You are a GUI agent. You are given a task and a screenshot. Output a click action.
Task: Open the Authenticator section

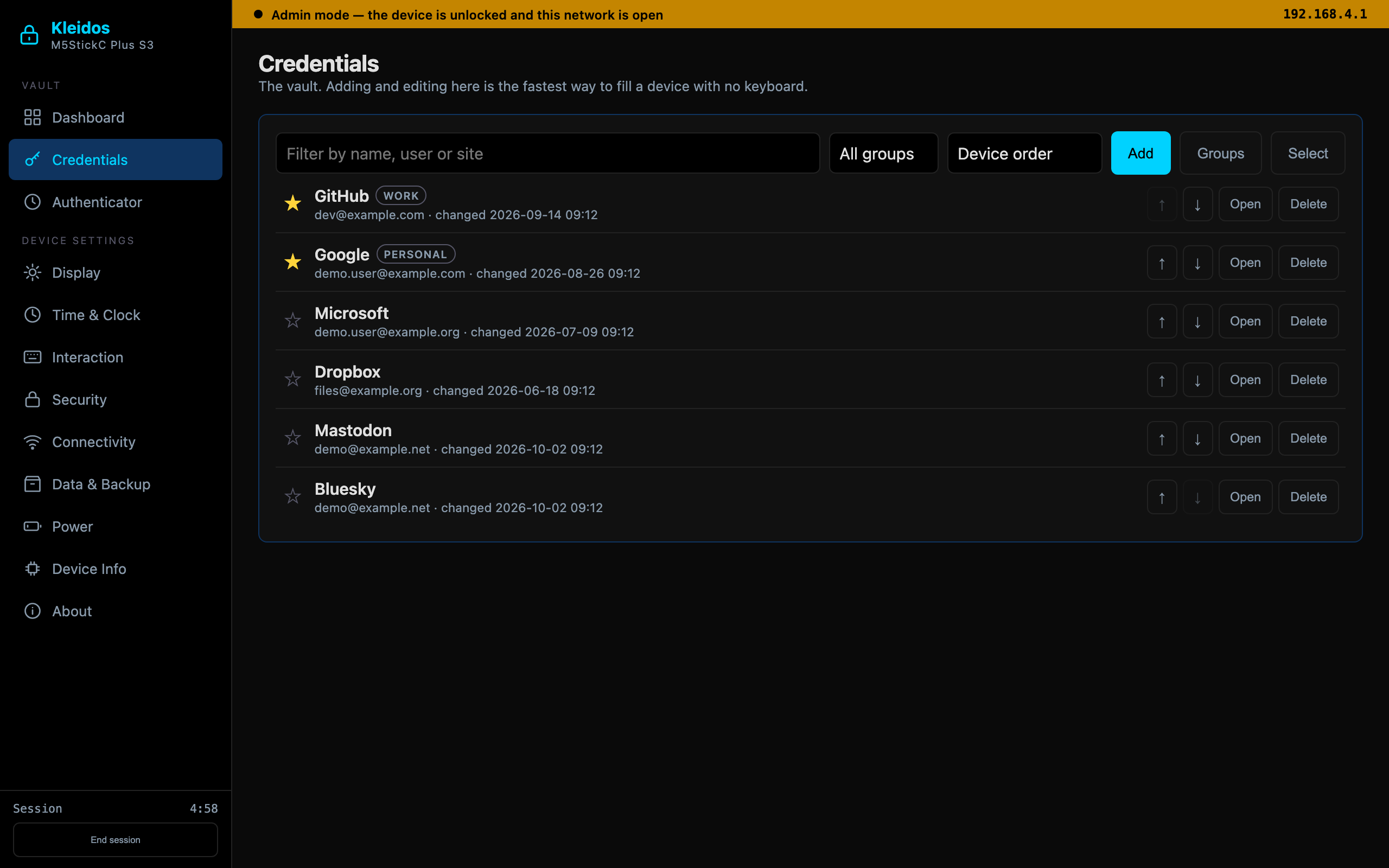(116, 202)
